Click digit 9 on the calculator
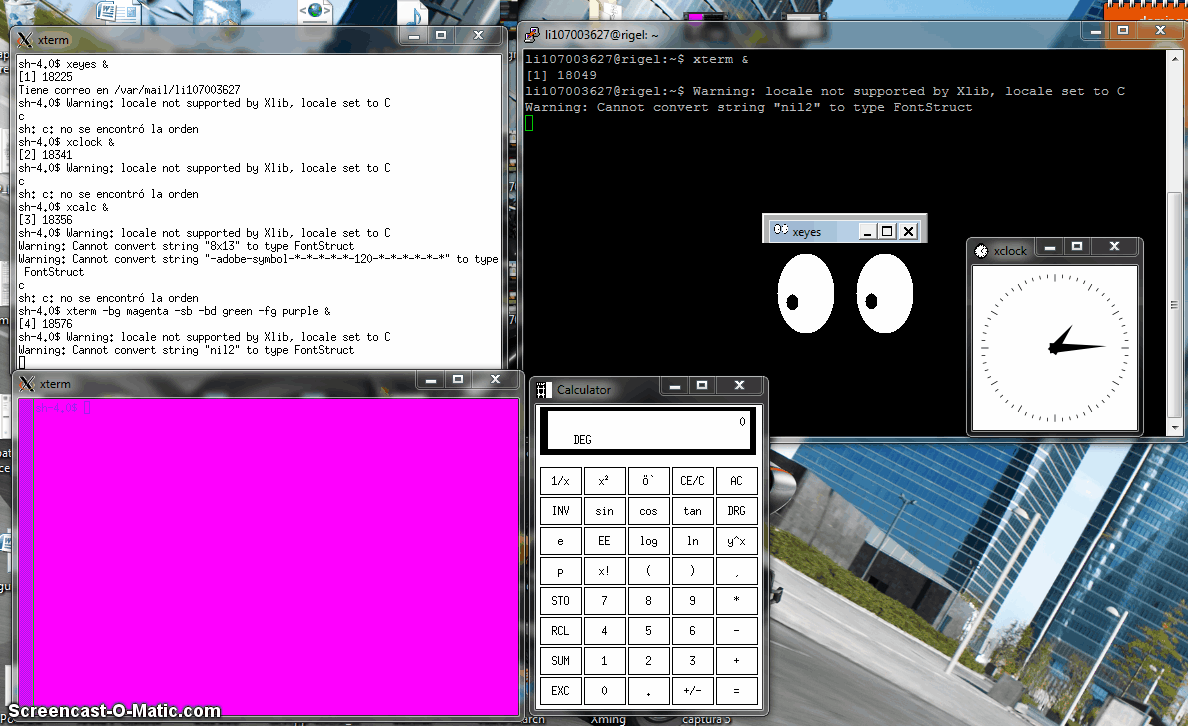This screenshot has height=726, width=1188. point(692,601)
